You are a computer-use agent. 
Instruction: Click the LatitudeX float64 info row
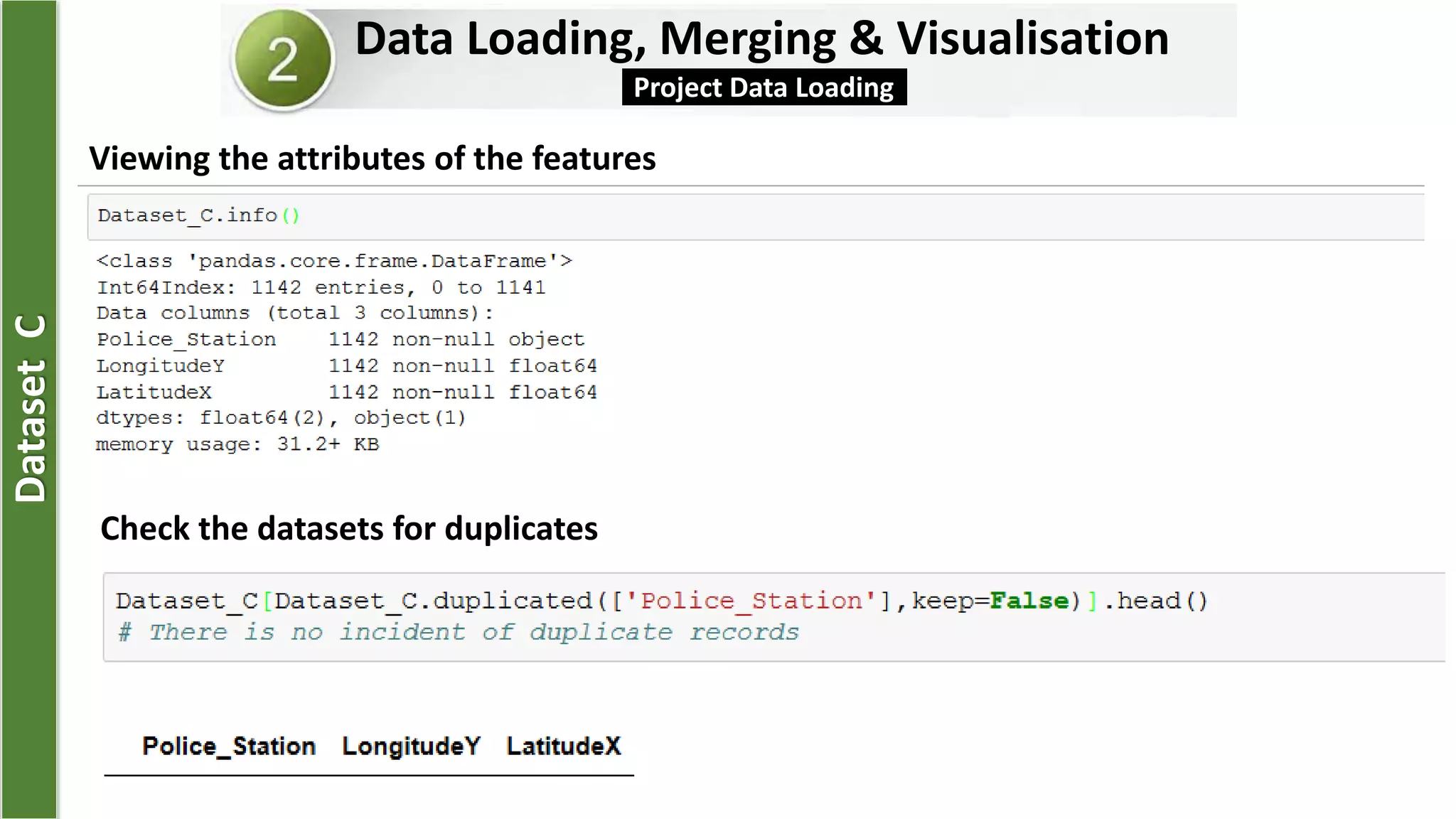(347, 392)
